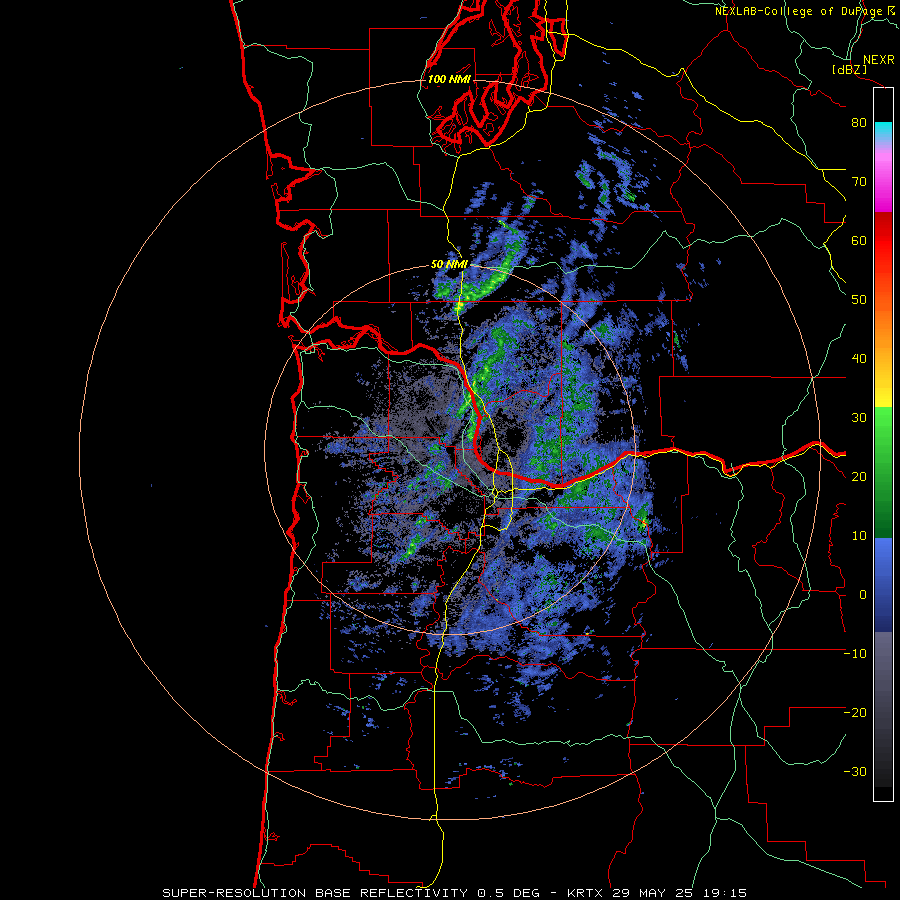
Task: Select the 20 value on dBZ scale
Action: (x=859, y=477)
